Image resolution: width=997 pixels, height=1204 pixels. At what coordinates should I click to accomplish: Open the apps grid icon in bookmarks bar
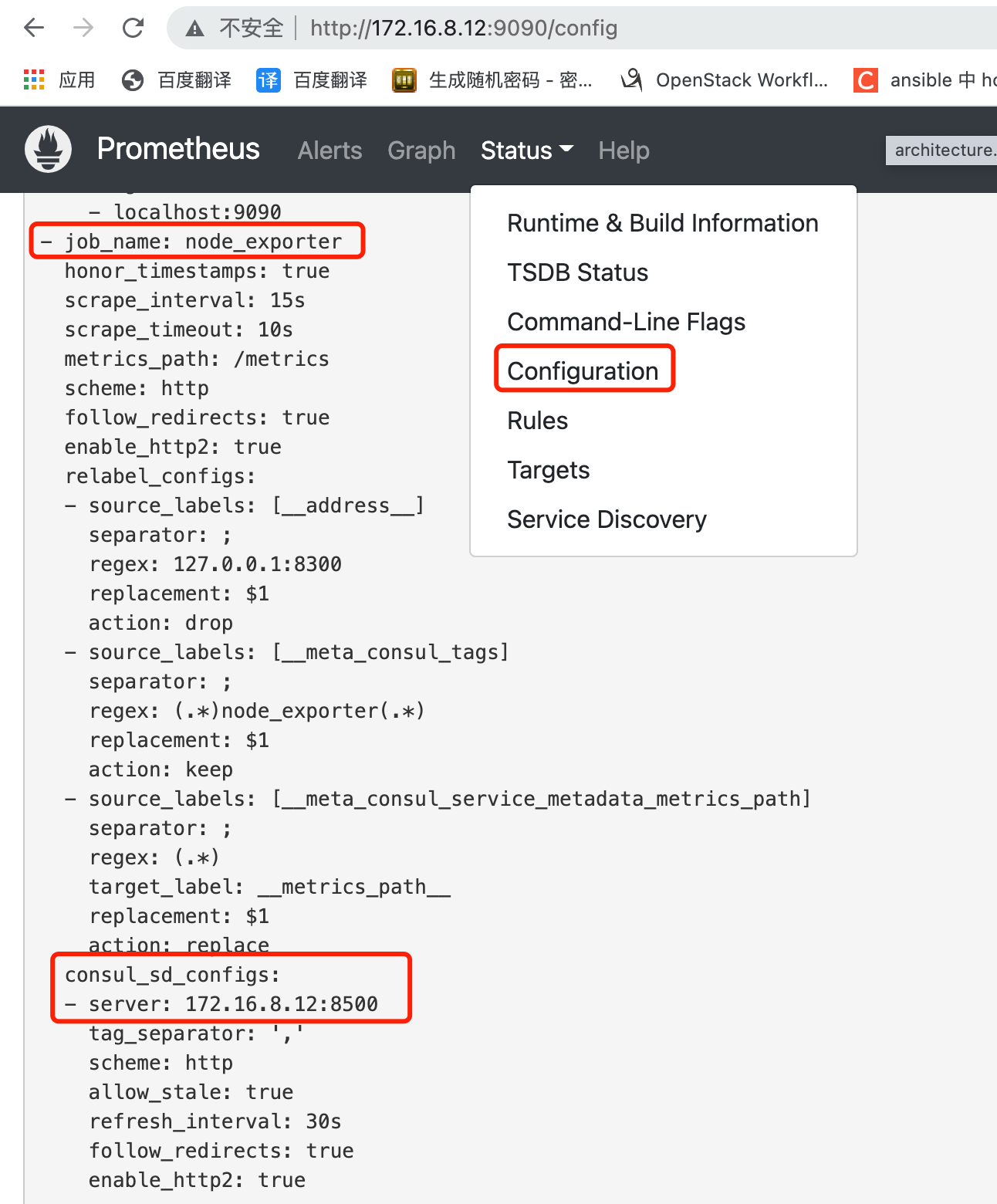coord(34,79)
